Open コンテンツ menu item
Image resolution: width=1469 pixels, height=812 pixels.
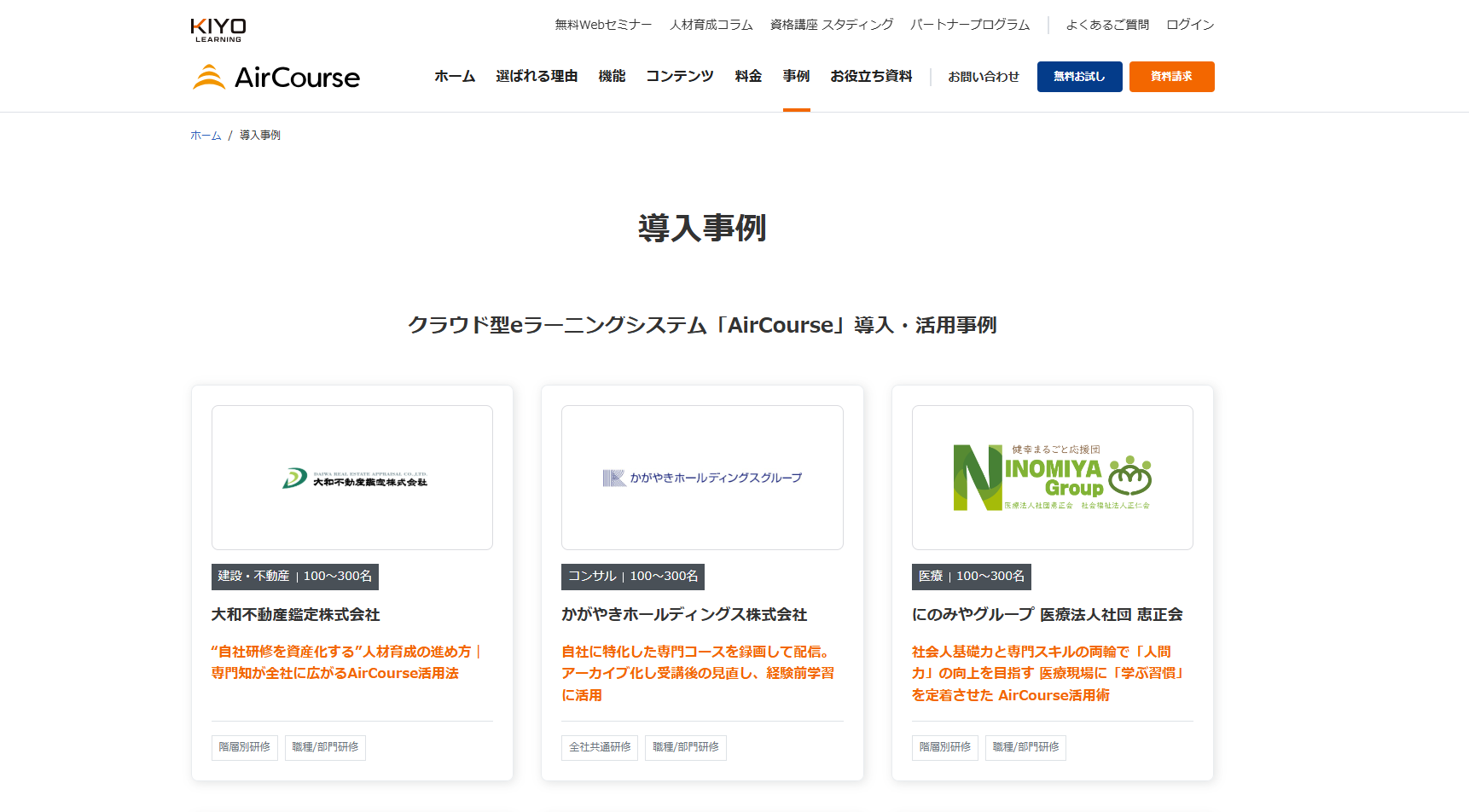click(680, 76)
